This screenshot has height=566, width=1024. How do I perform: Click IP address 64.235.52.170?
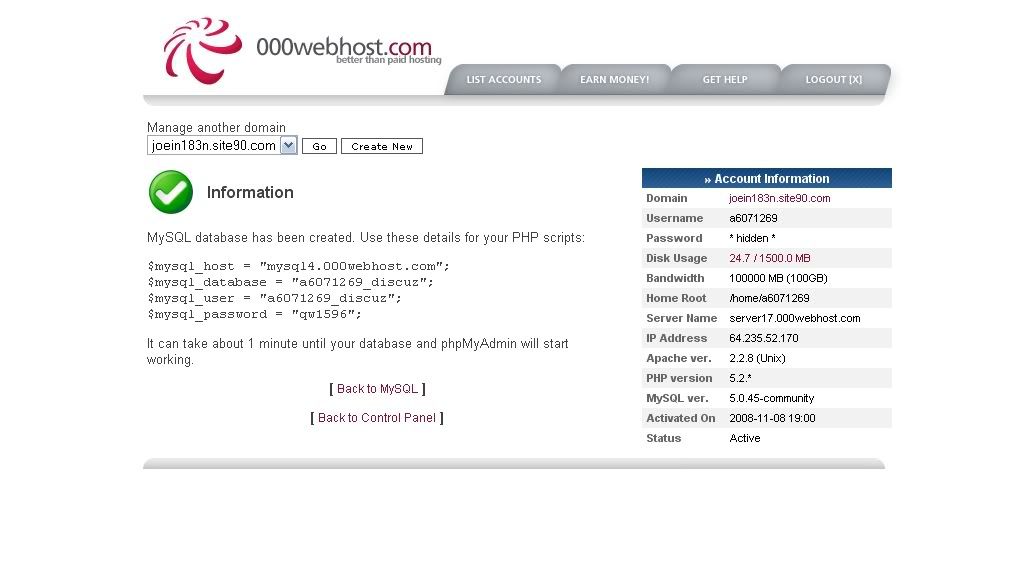click(x=763, y=338)
